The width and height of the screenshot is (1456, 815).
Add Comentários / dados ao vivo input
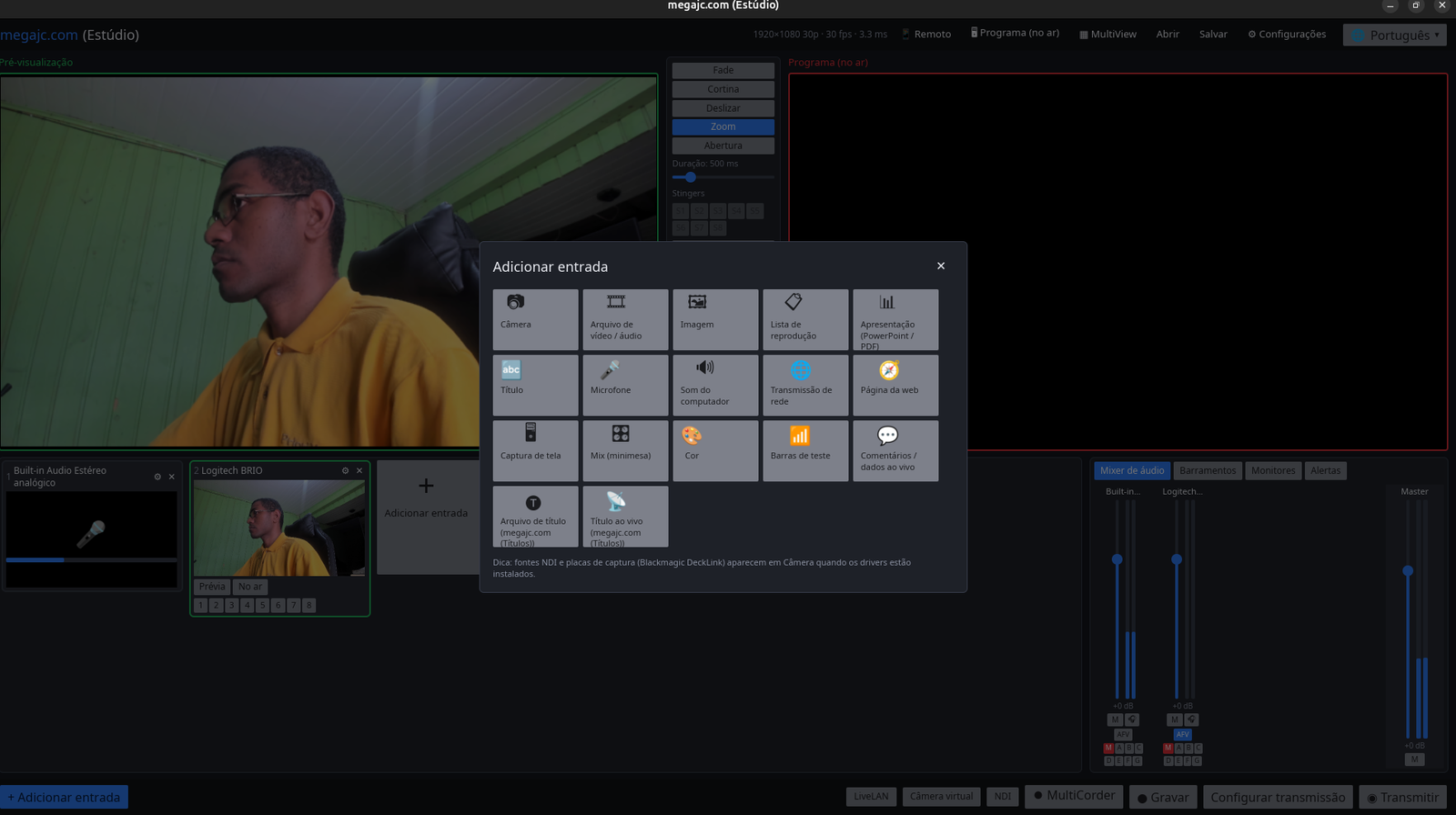pos(895,450)
